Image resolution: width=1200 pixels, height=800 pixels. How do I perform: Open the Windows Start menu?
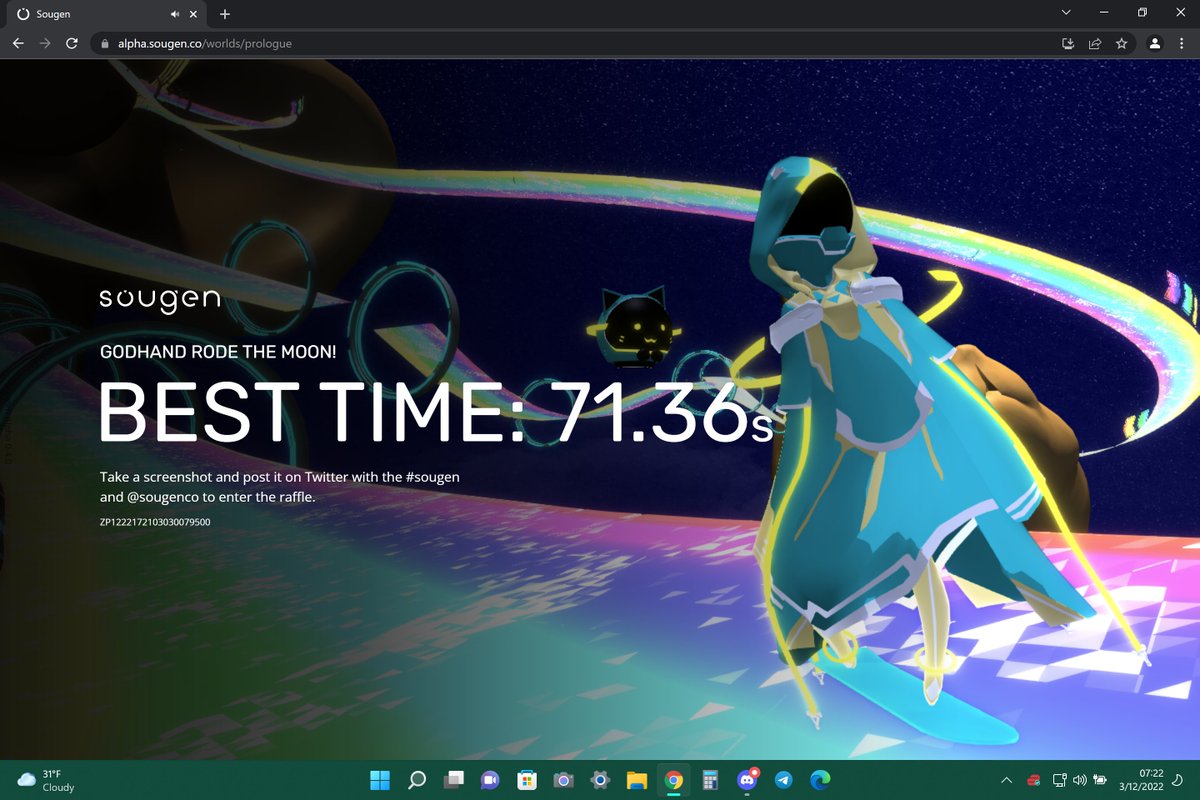(380, 780)
